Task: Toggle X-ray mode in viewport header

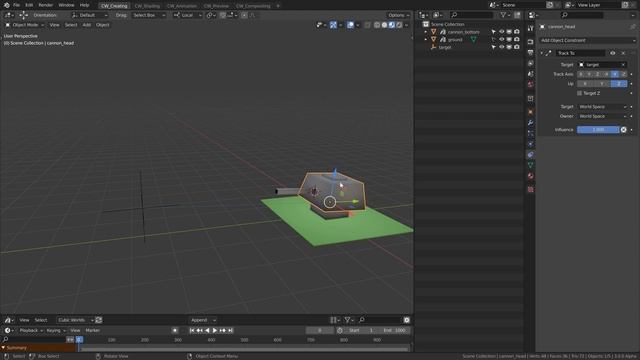Action: point(367,25)
